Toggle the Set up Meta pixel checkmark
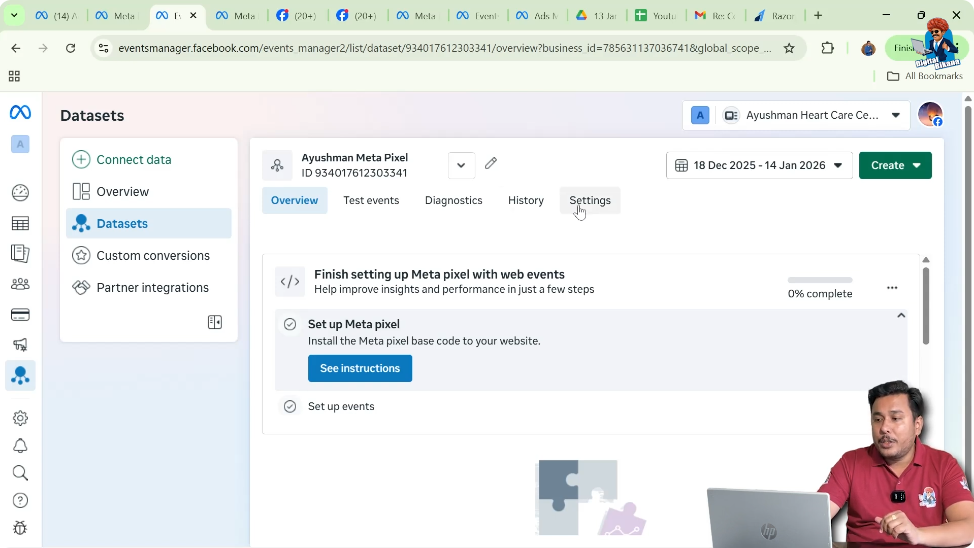This screenshot has width=974, height=548. click(x=290, y=324)
